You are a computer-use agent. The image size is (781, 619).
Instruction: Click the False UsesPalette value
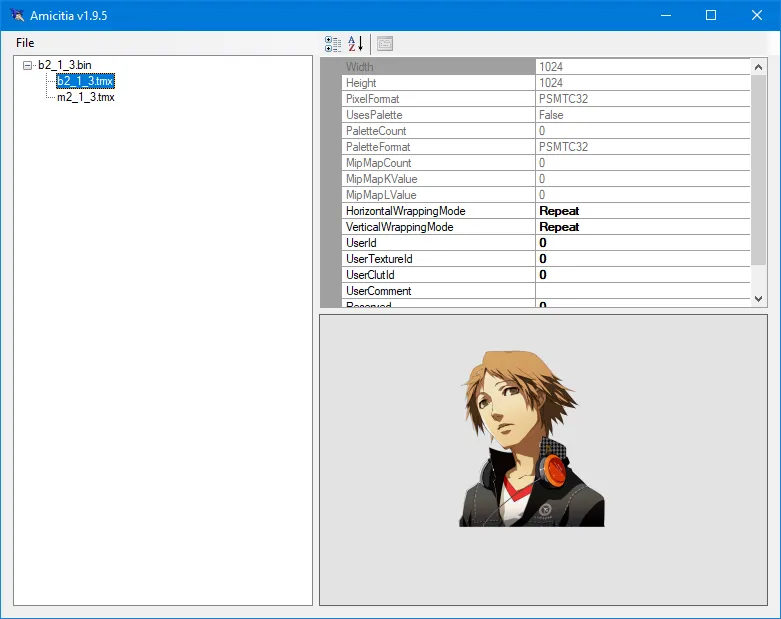(551, 115)
